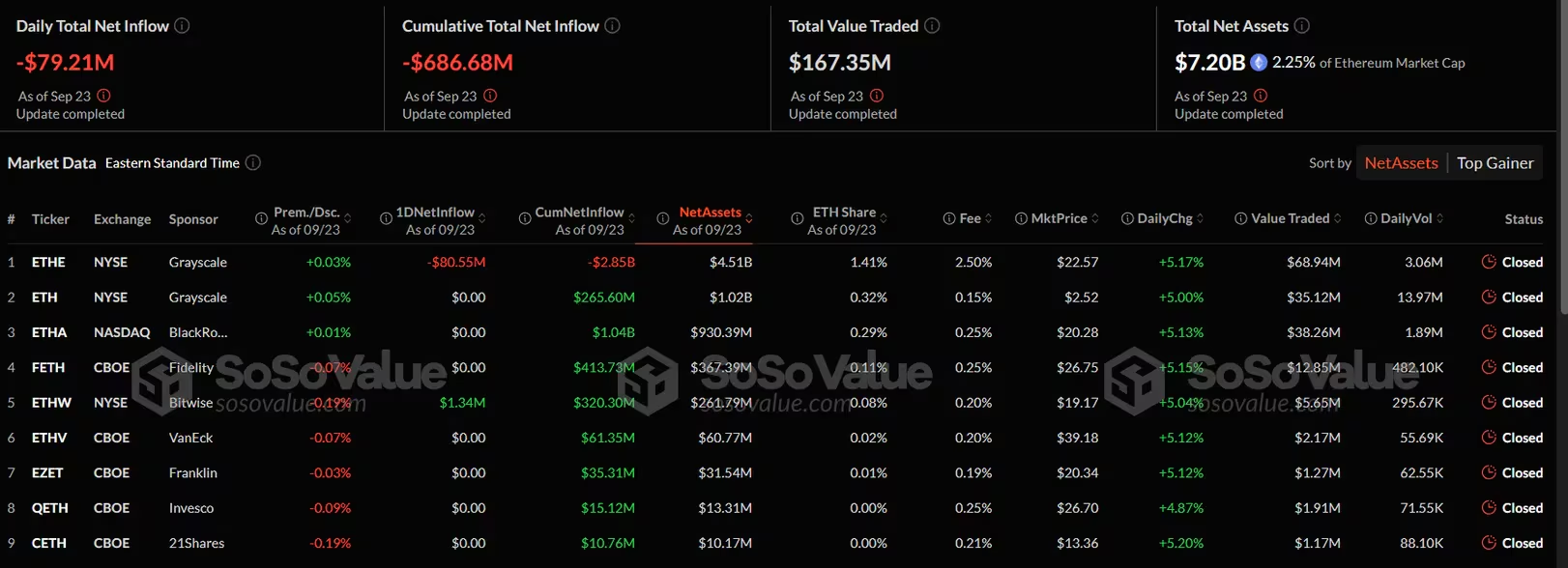Image resolution: width=1568 pixels, height=568 pixels.
Task: Open the CETH ticker row
Action: [49, 543]
